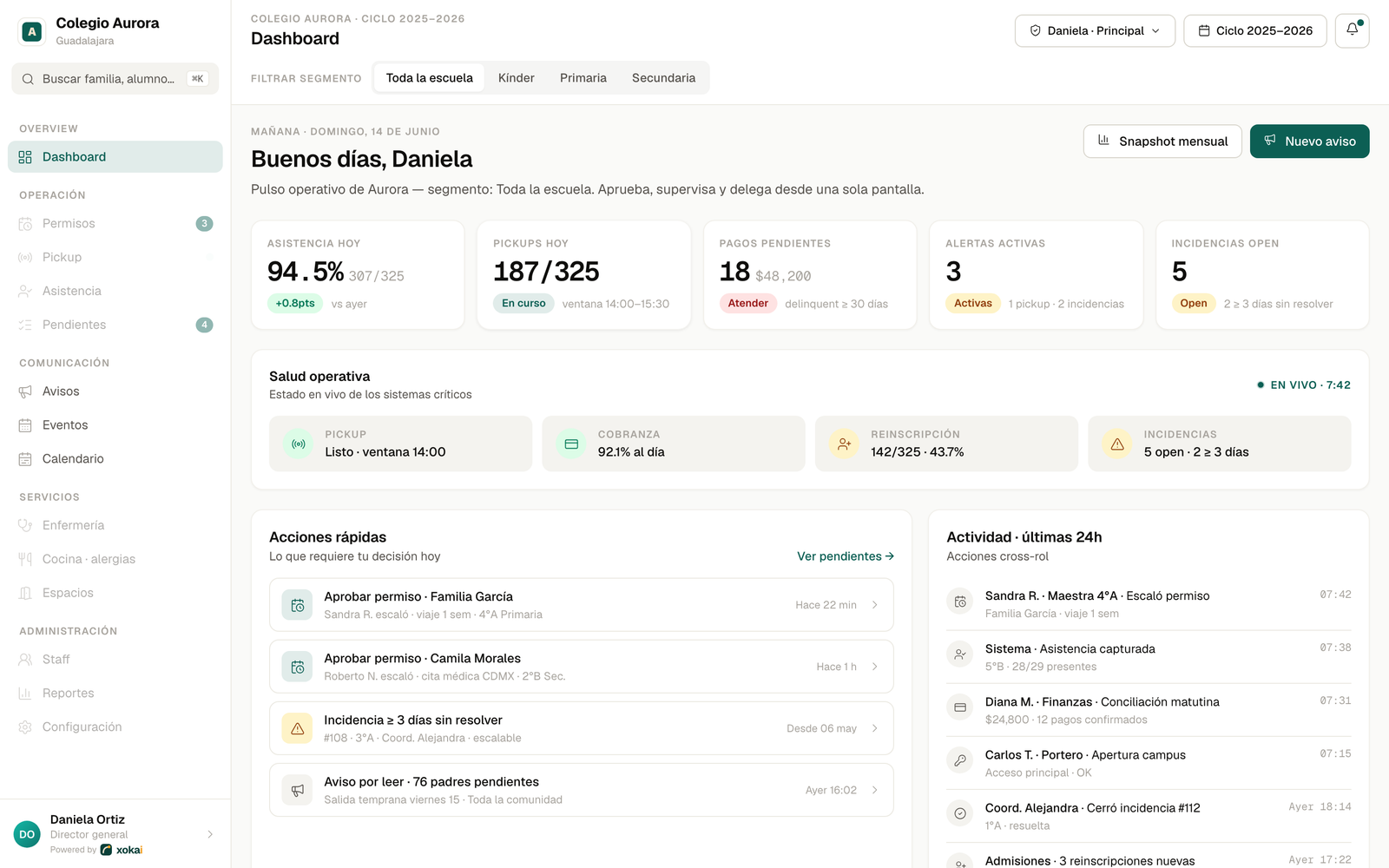Expand the Daniela Ortiz profile chevron
The width and height of the screenshot is (1389, 868).
(x=210, y=834)
